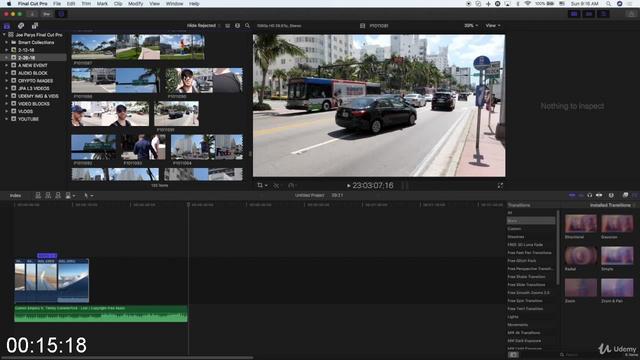Click the keyword editor key button
This screenshot has width=640, height=360.
[47, 14]
